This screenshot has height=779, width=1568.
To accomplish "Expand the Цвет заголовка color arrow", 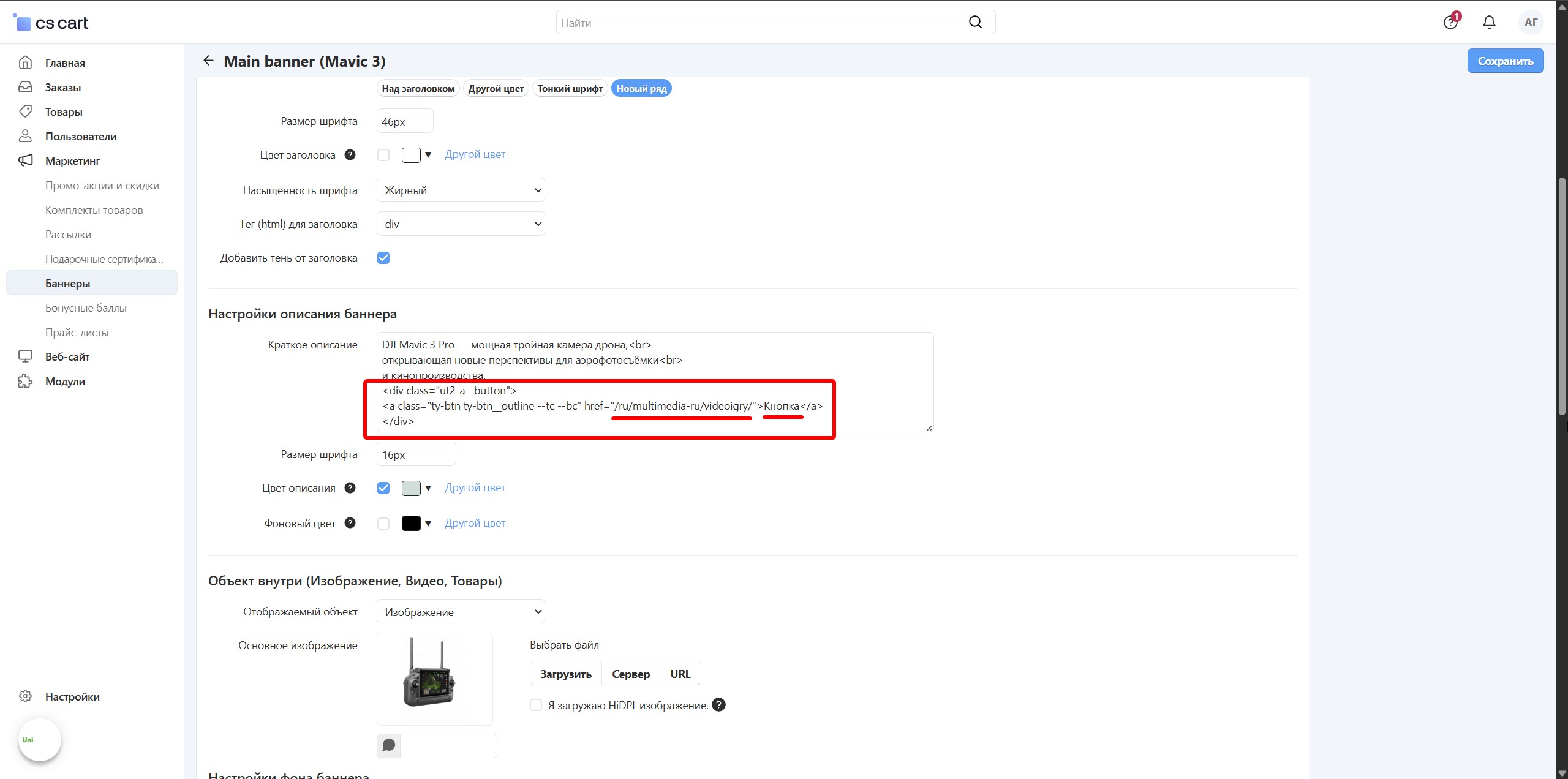I will pos(428,155).
